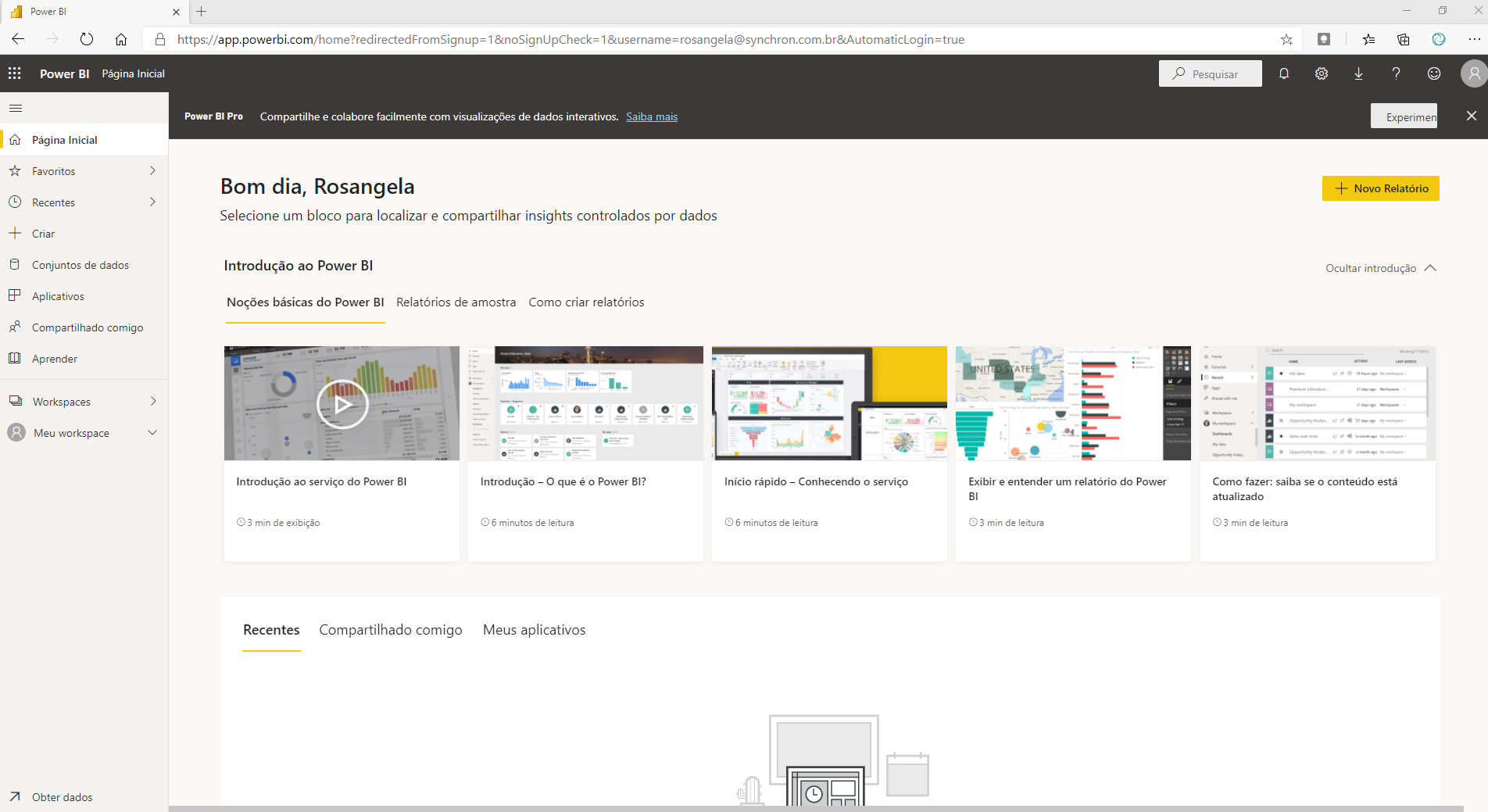Open browser settings ellipsis menu

click(1474, 39)
